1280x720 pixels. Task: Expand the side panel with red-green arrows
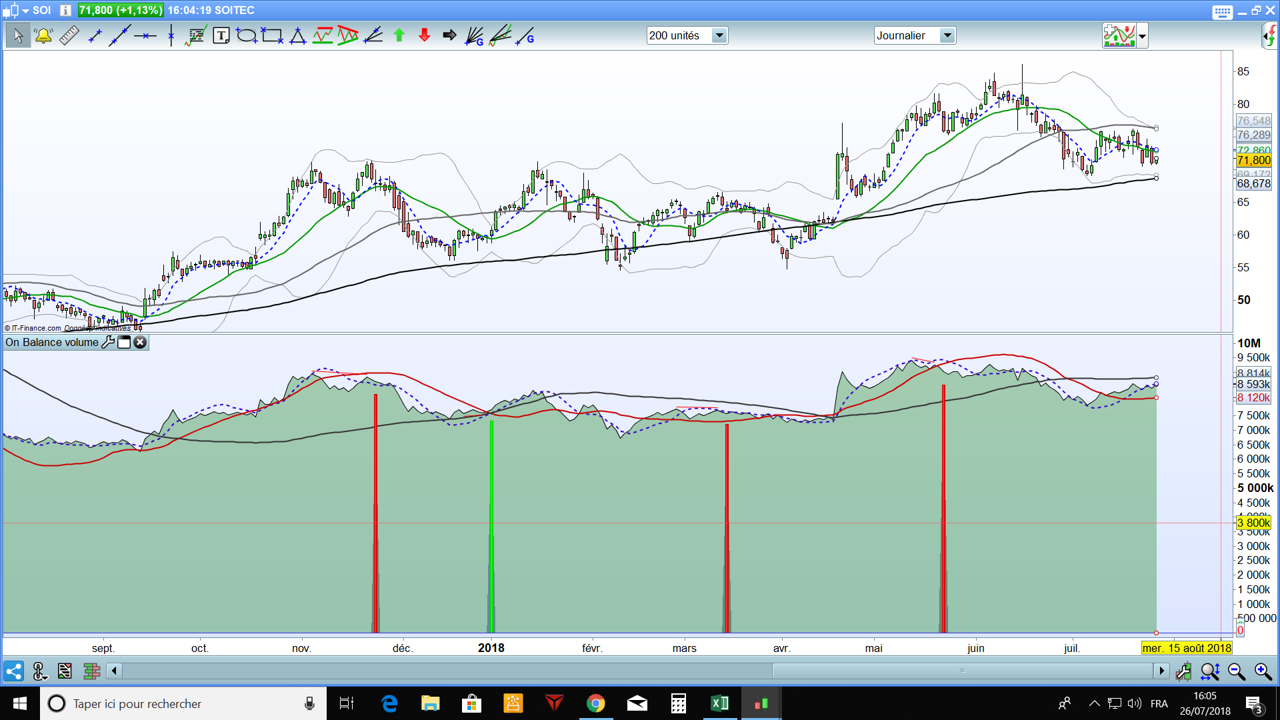point(1270,36)
